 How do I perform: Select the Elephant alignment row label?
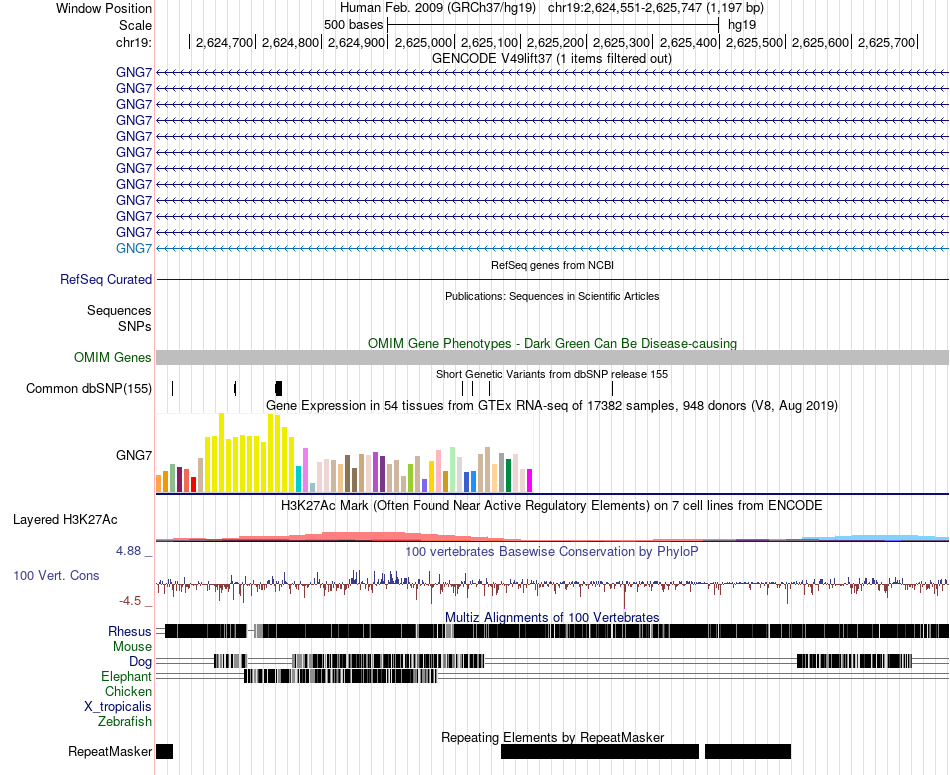126,676
